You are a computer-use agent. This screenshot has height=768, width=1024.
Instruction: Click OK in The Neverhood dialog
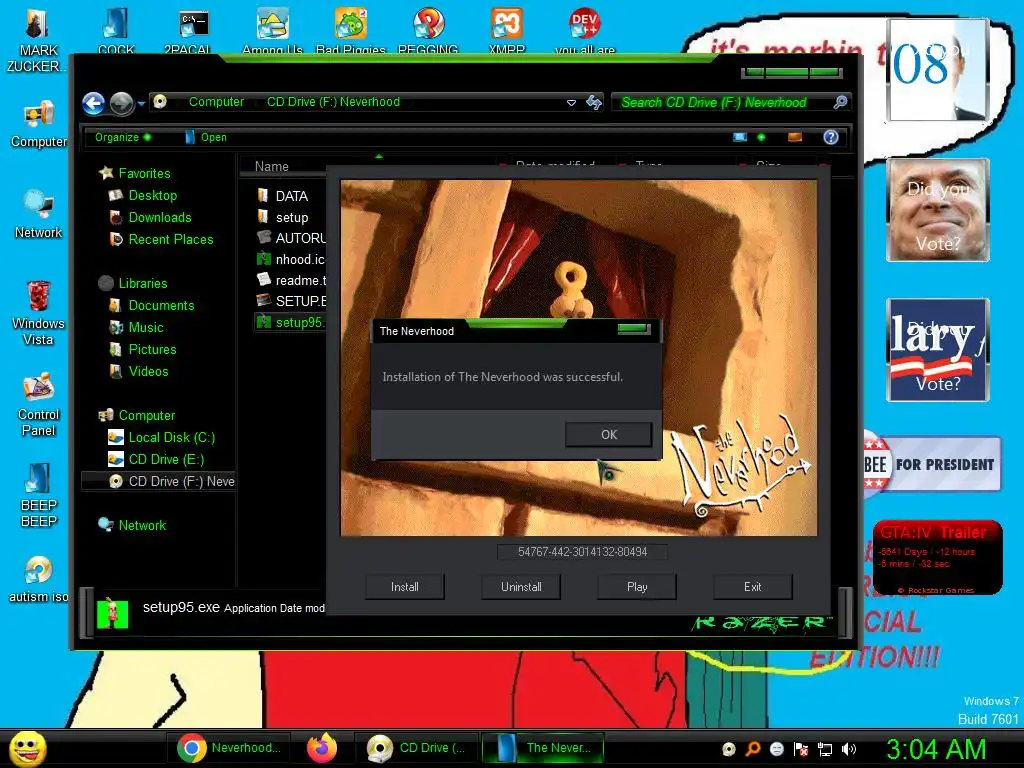tap(609, 434)
